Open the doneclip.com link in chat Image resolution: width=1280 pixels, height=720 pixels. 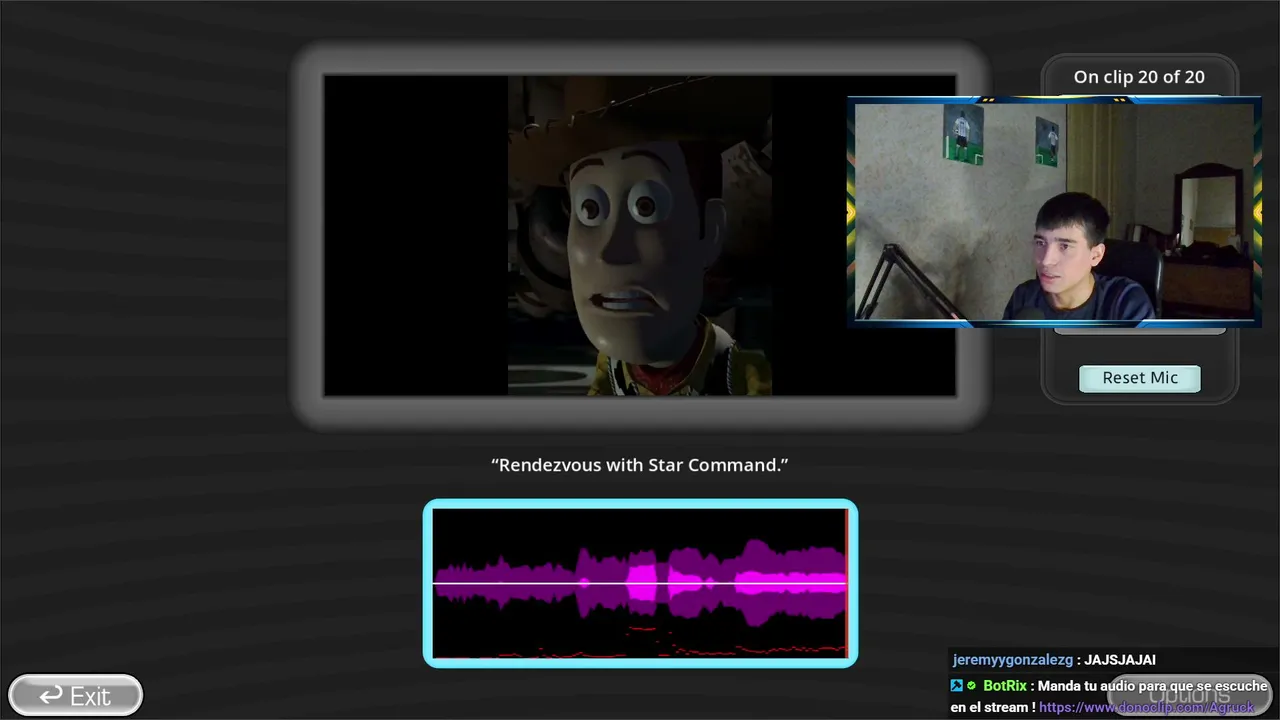[x=1146, y=707]
